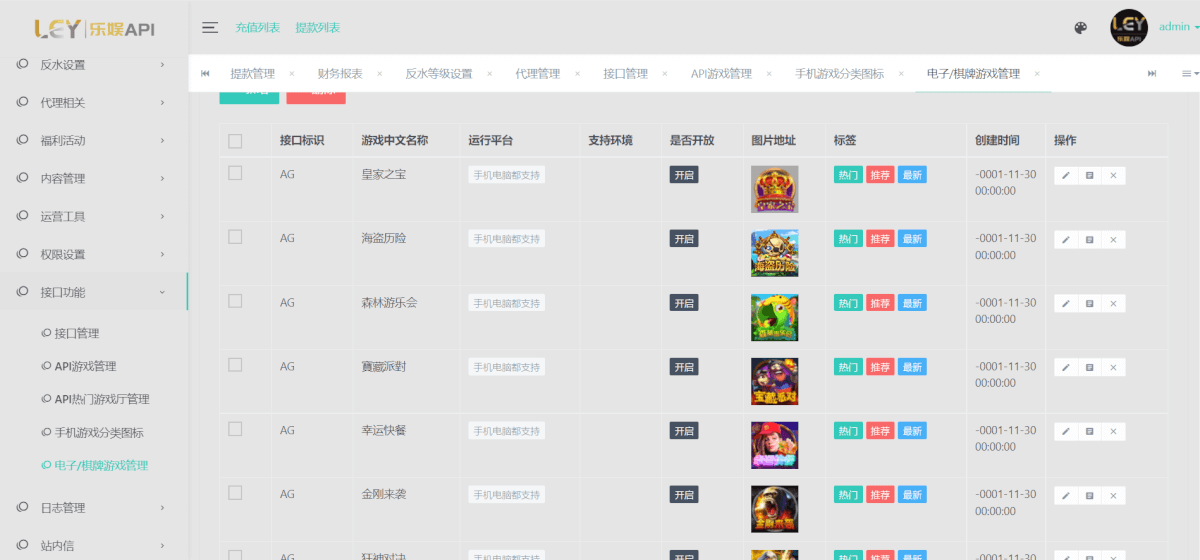Click the 开启 status button for 金刚来袭
The width and height of the screenshot is (1200, 560).
684,495
